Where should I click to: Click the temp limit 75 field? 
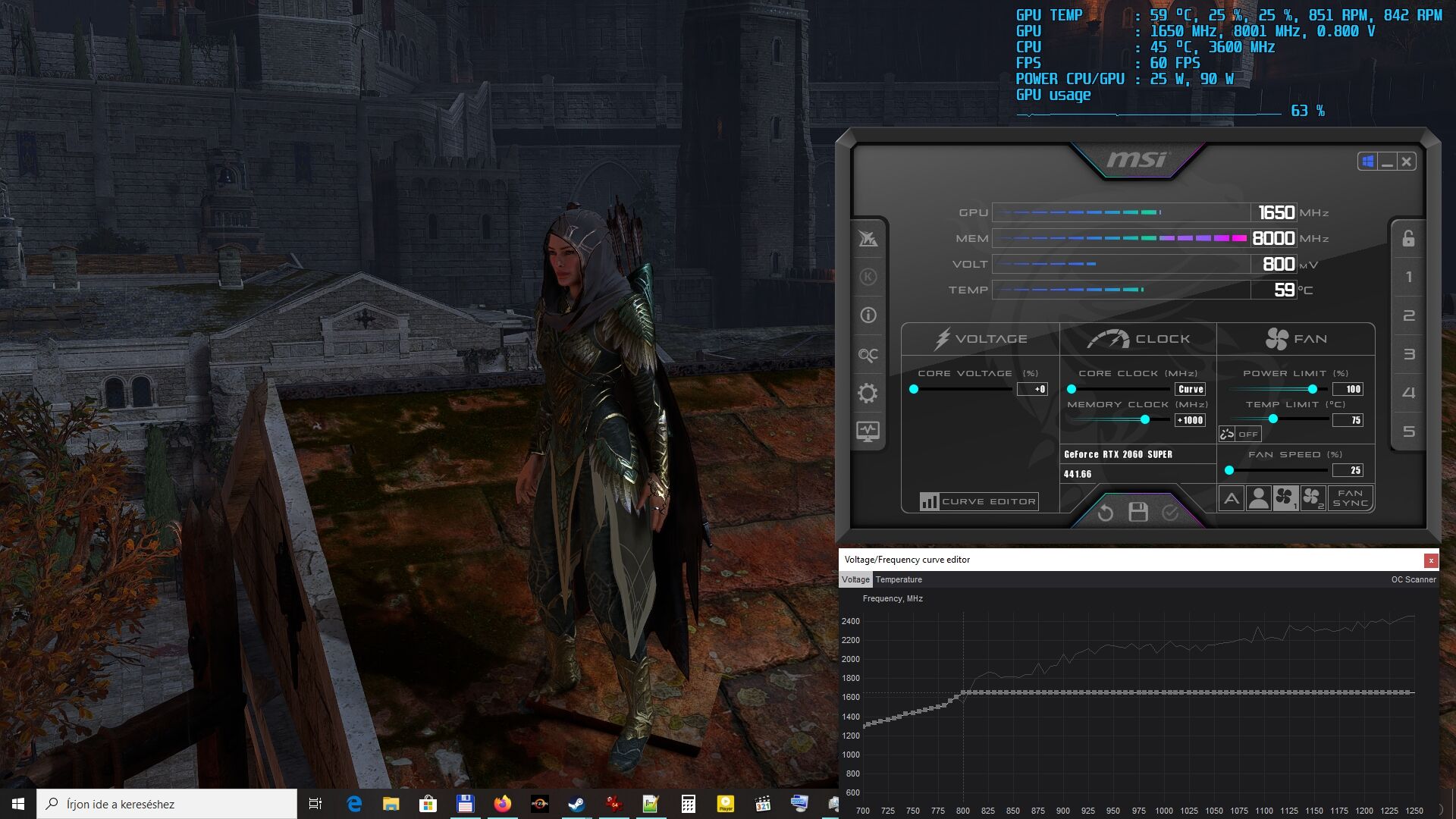[1348, 420]
